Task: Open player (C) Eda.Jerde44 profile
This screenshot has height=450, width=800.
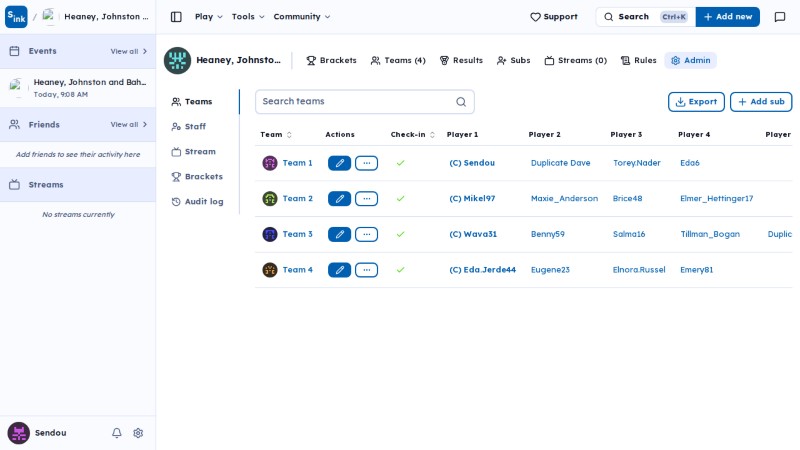Action: point(482,270)
